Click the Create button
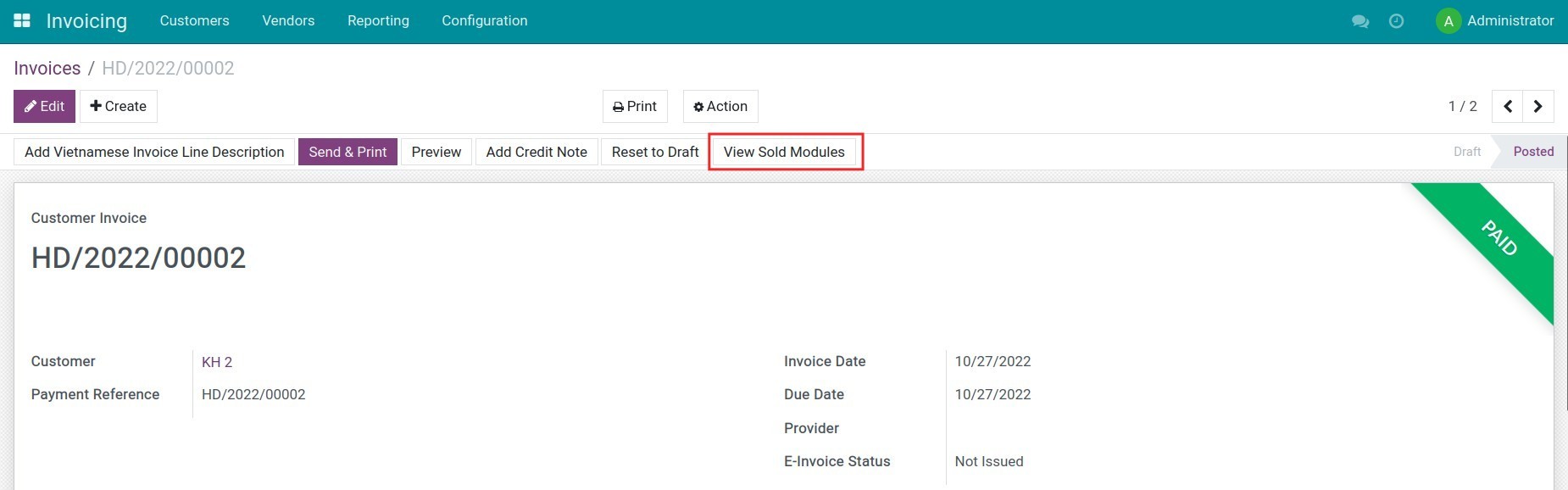 click(119, 107)
